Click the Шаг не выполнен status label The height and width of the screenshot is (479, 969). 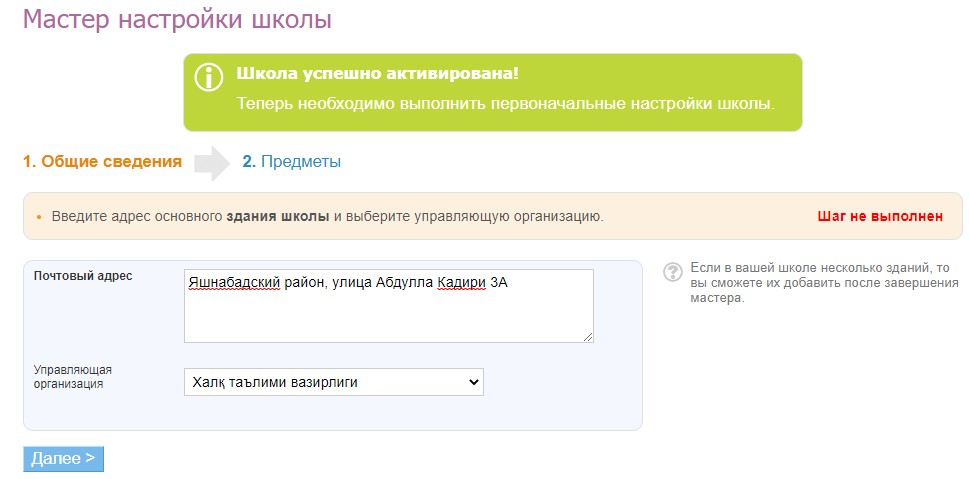880,216
